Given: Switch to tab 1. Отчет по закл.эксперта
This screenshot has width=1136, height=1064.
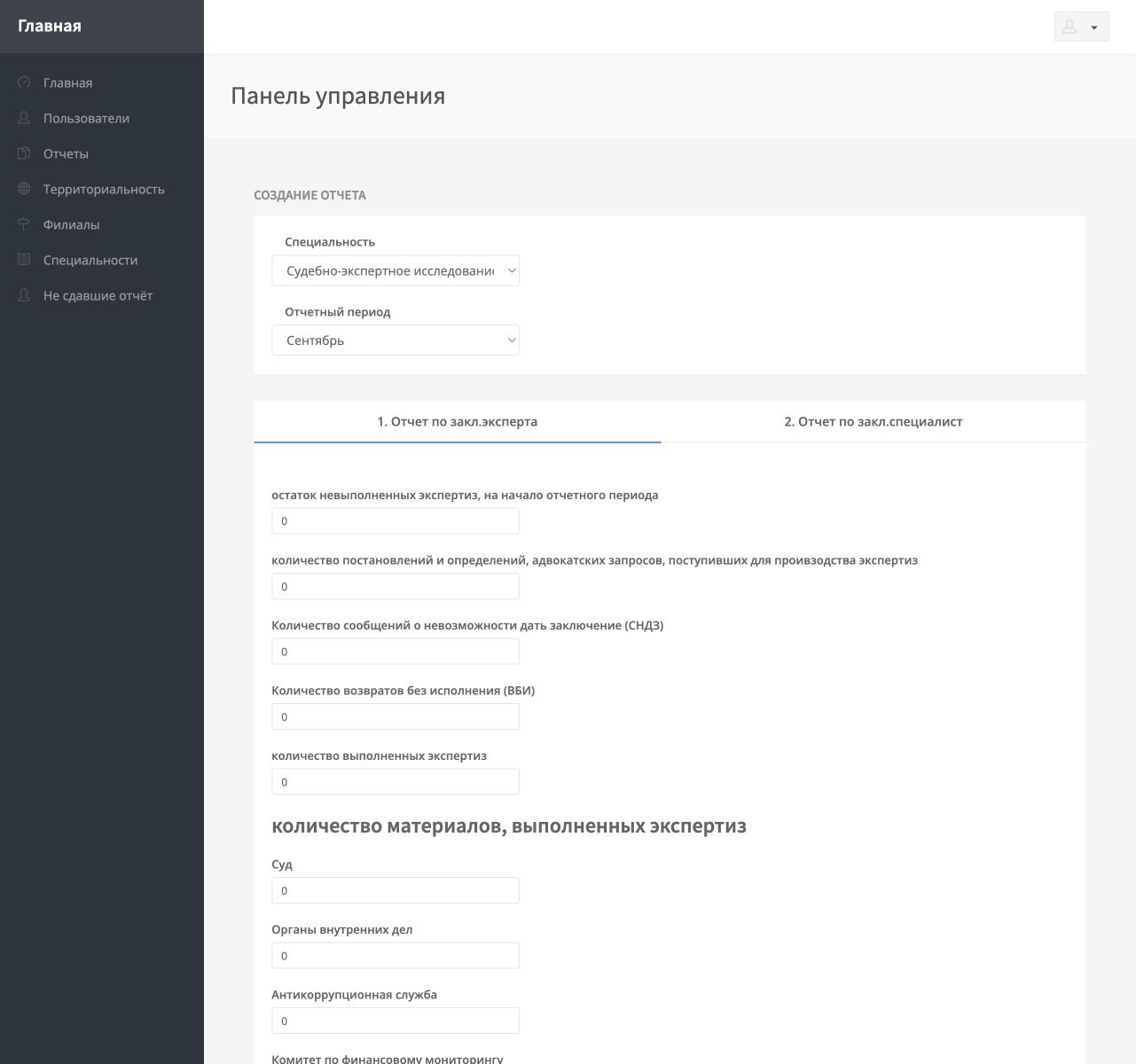Looking at the screenshot, I should coord(458,422).
